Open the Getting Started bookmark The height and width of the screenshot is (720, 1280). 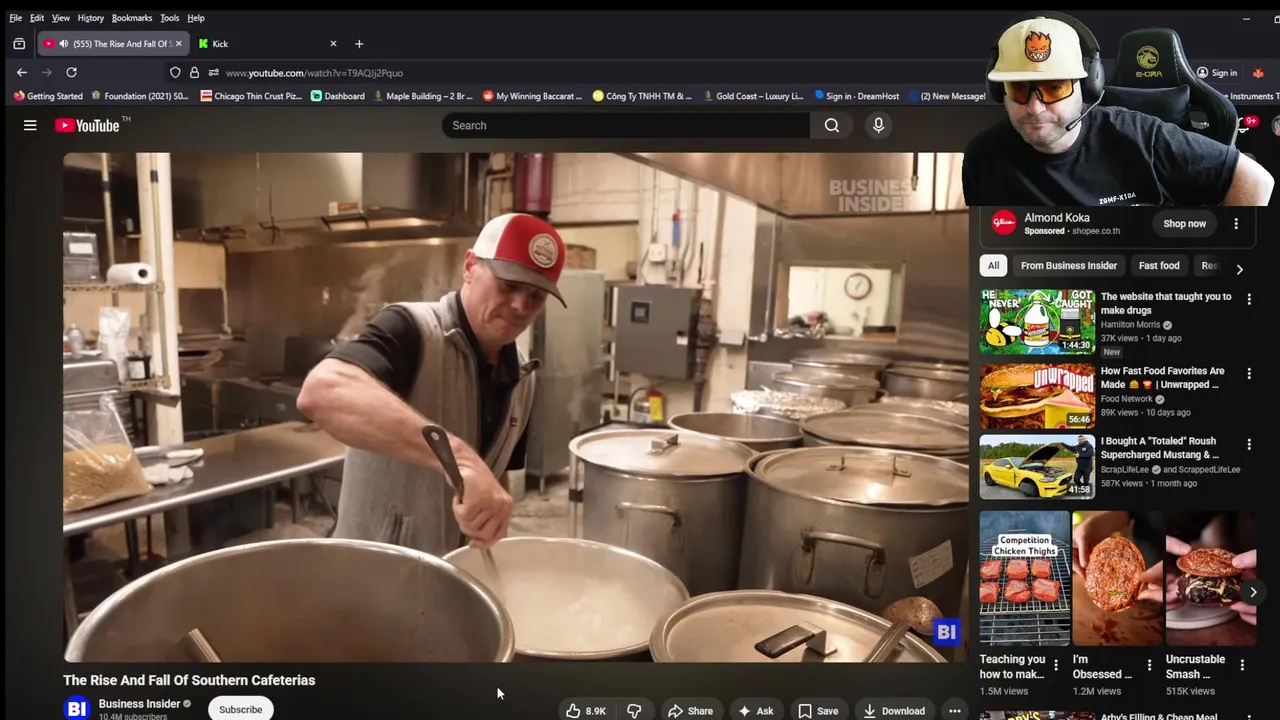coord(48,96)
